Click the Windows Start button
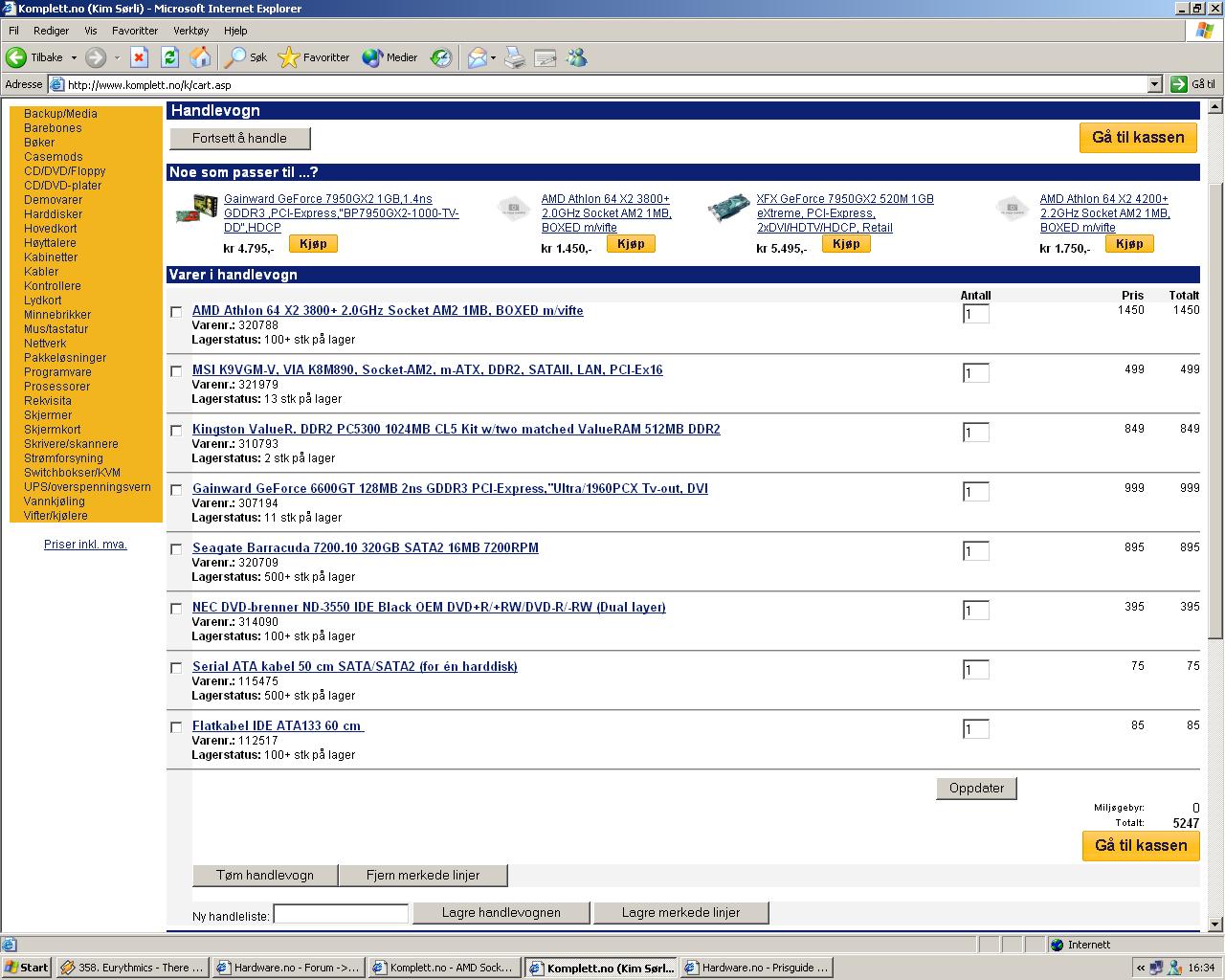 pos(27,968)
